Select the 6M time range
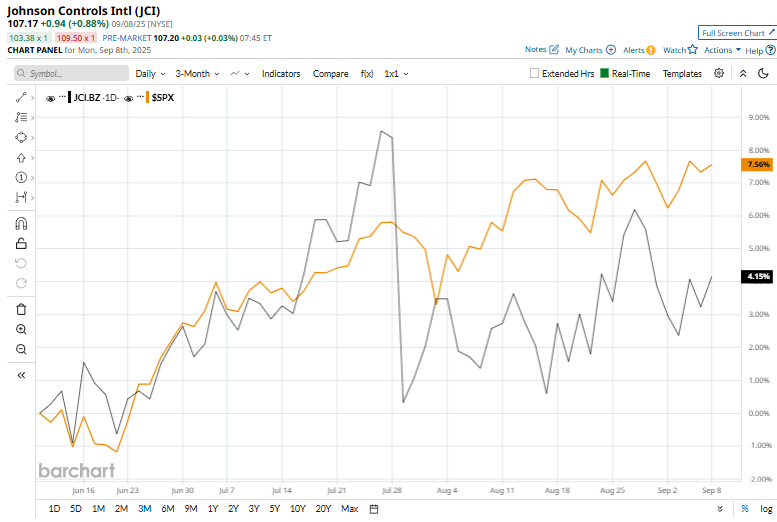Viewport: 777px width, 522px height. (168, 509)
